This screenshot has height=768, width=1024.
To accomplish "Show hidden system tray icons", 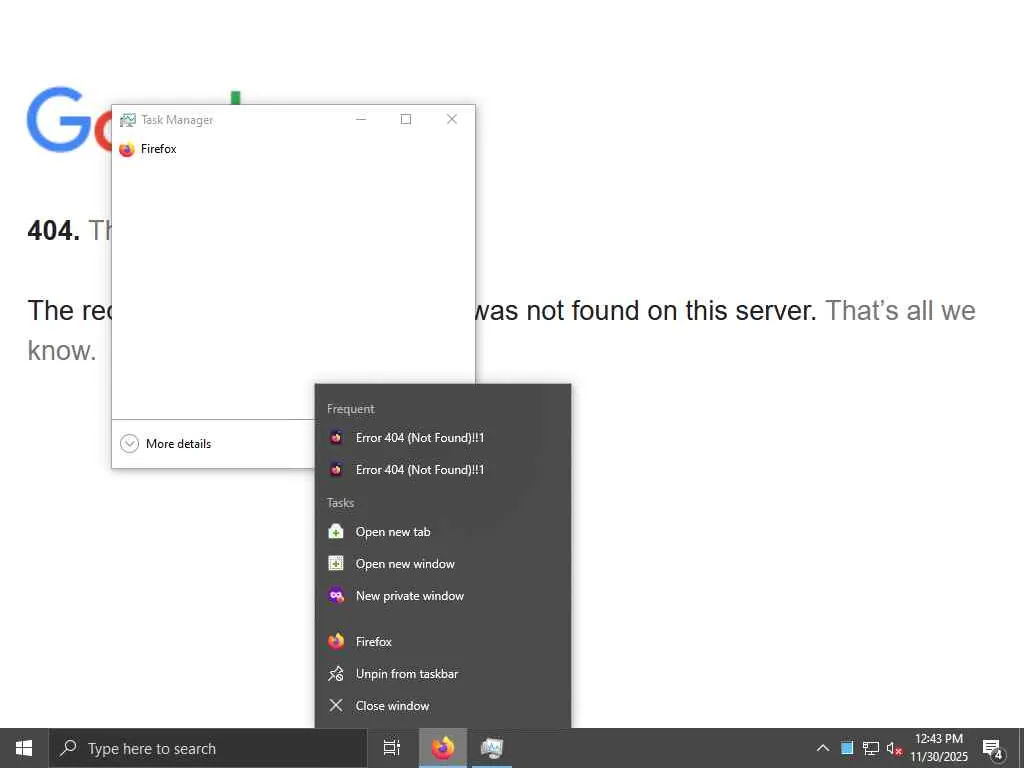I will coord(823,748).
